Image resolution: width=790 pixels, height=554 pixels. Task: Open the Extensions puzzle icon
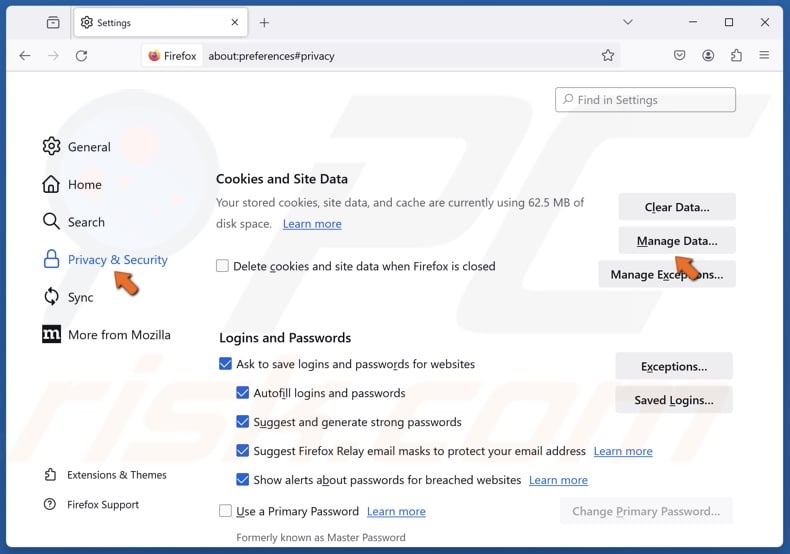coord(736,55)
